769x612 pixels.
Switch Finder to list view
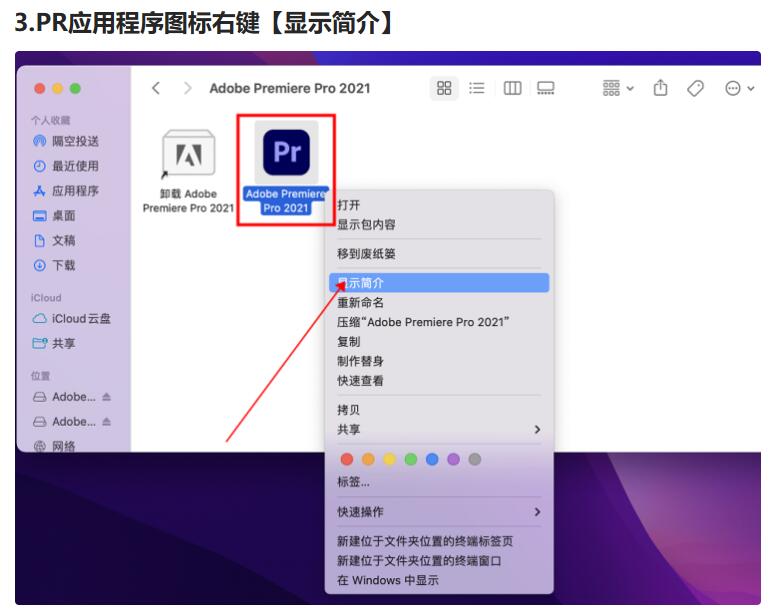coord(477,88)
